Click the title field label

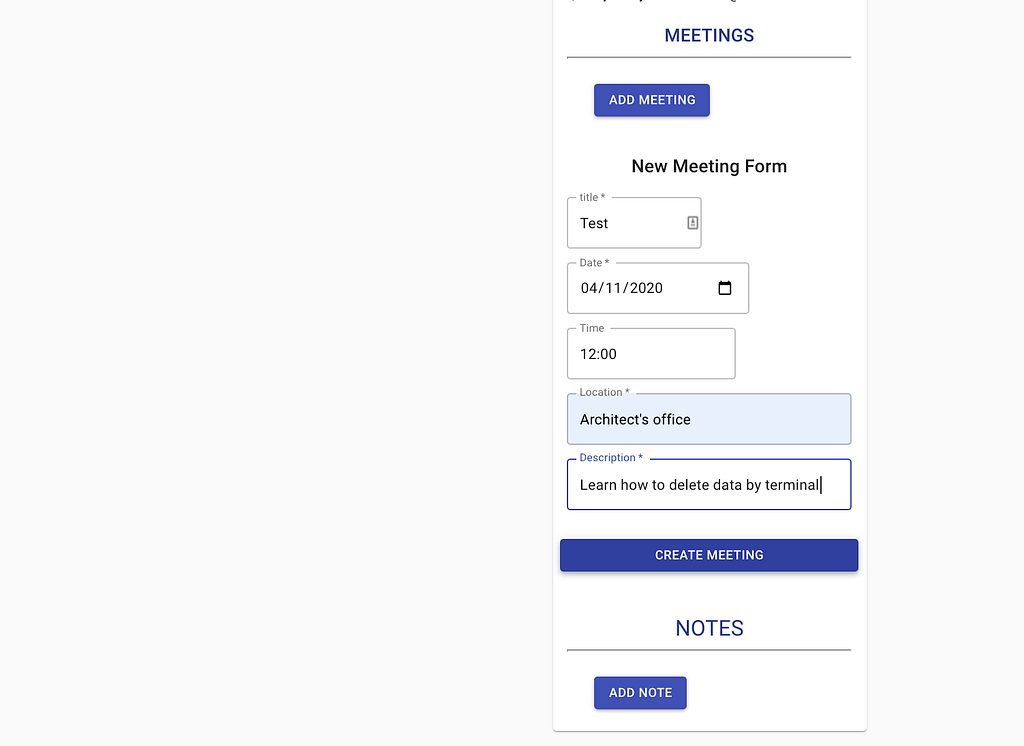592,197
